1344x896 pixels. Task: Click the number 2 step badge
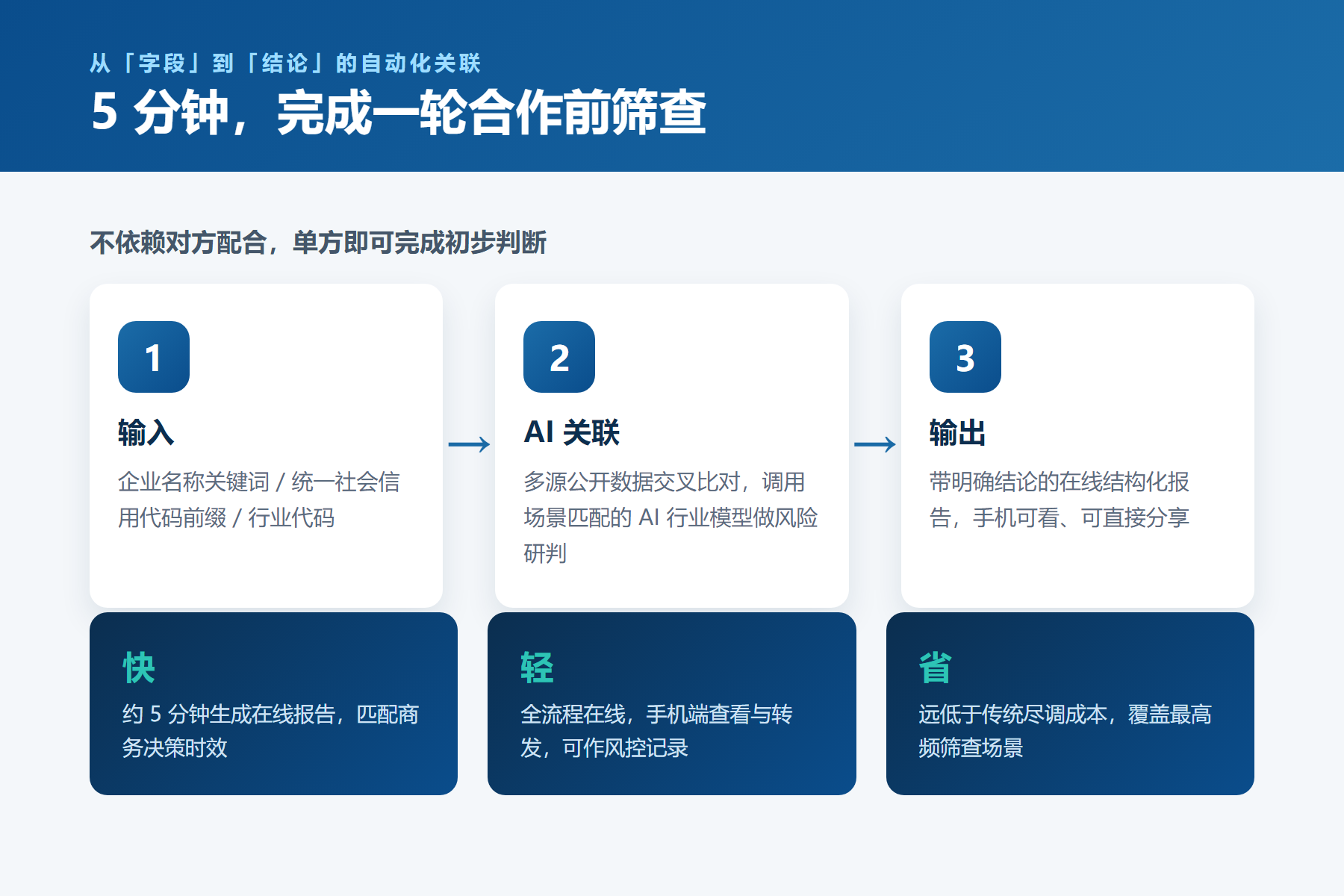pyautogui.click(x=559, y=357)
